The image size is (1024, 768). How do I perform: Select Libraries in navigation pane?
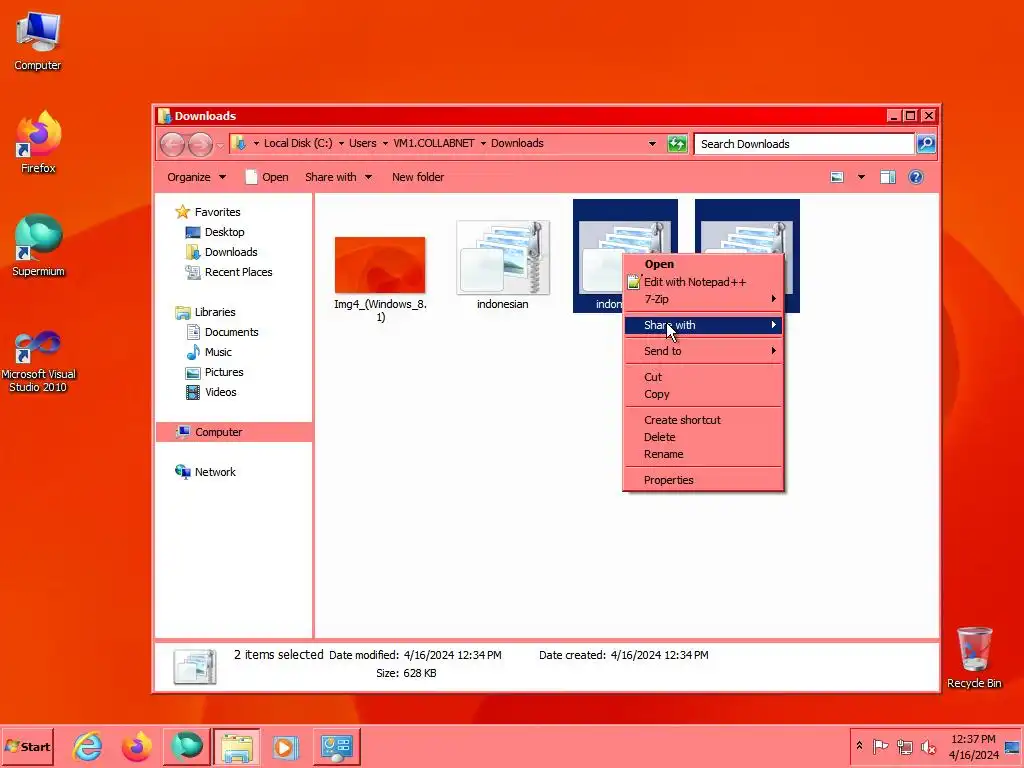pos(205,312)
